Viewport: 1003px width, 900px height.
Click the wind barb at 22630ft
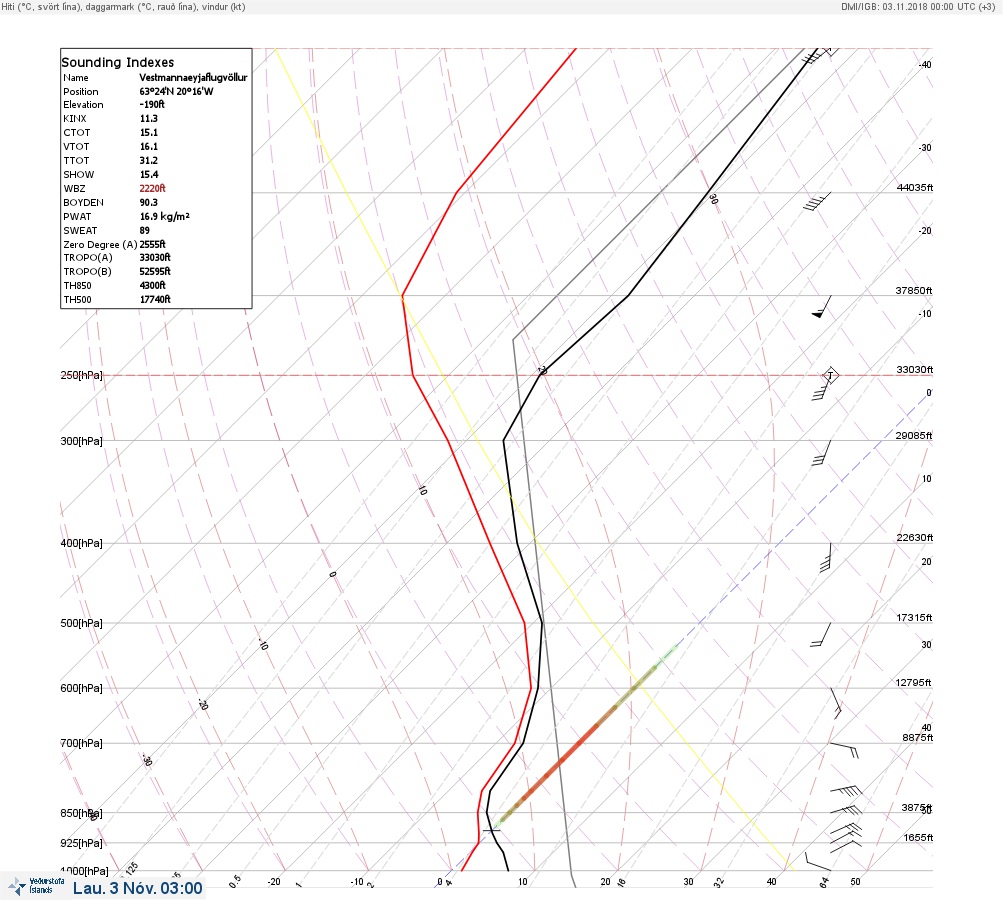coord(825,558)
